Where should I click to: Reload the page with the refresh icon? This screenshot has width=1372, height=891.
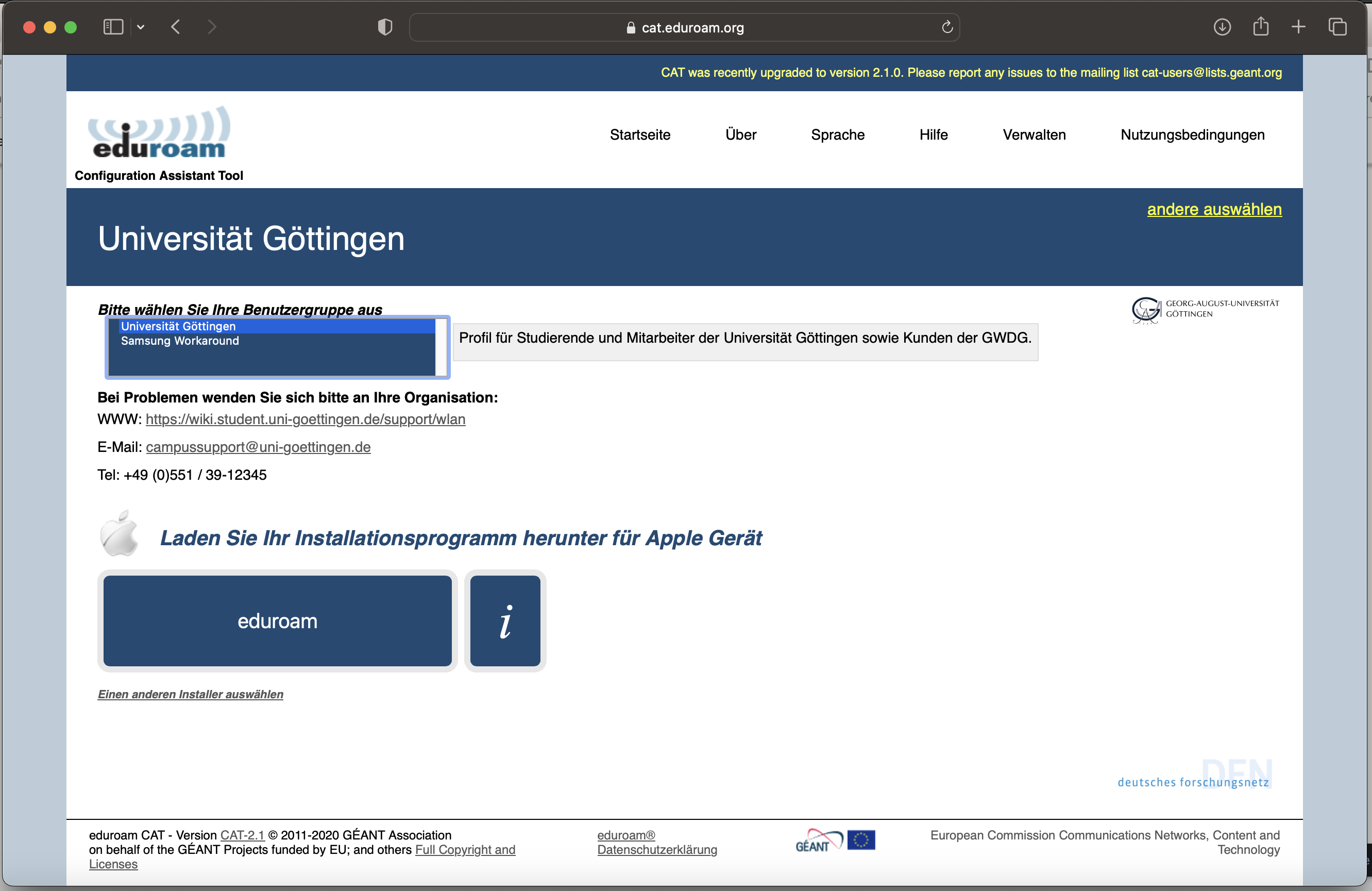947,27
